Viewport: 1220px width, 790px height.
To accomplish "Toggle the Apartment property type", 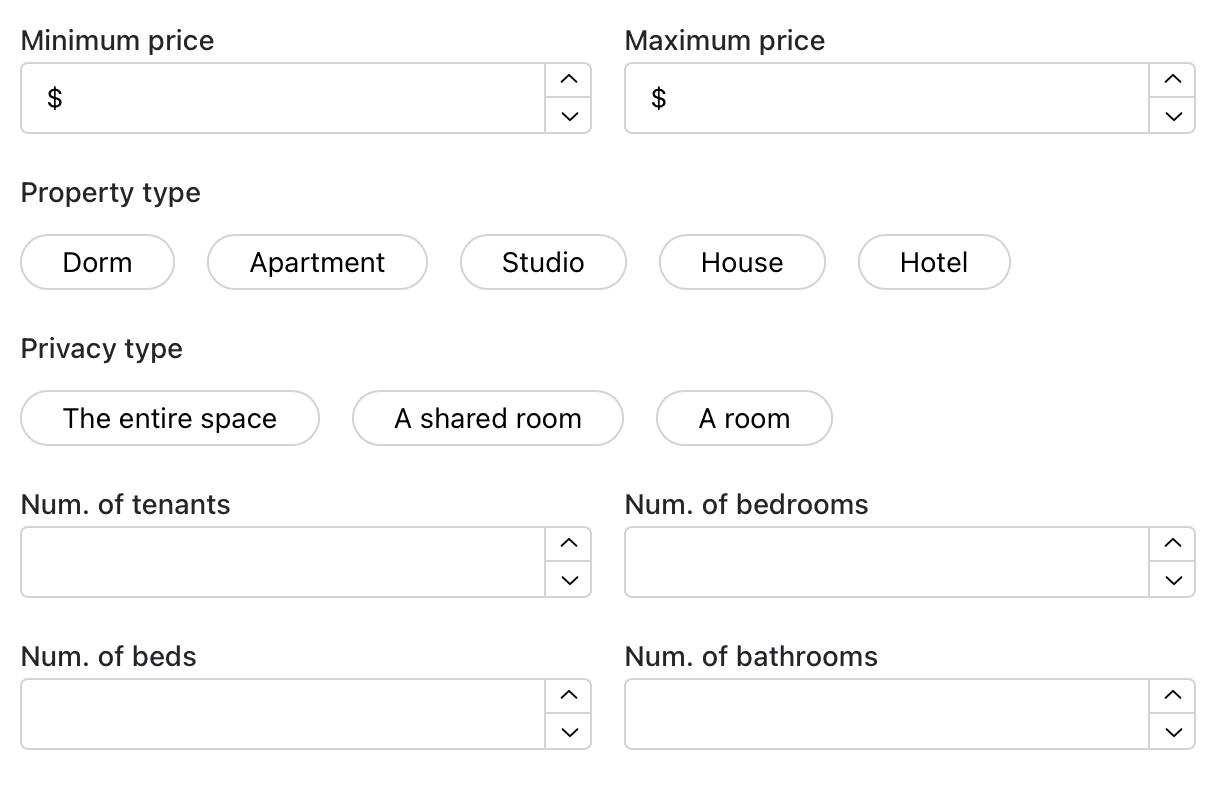I will coord(317,262).
